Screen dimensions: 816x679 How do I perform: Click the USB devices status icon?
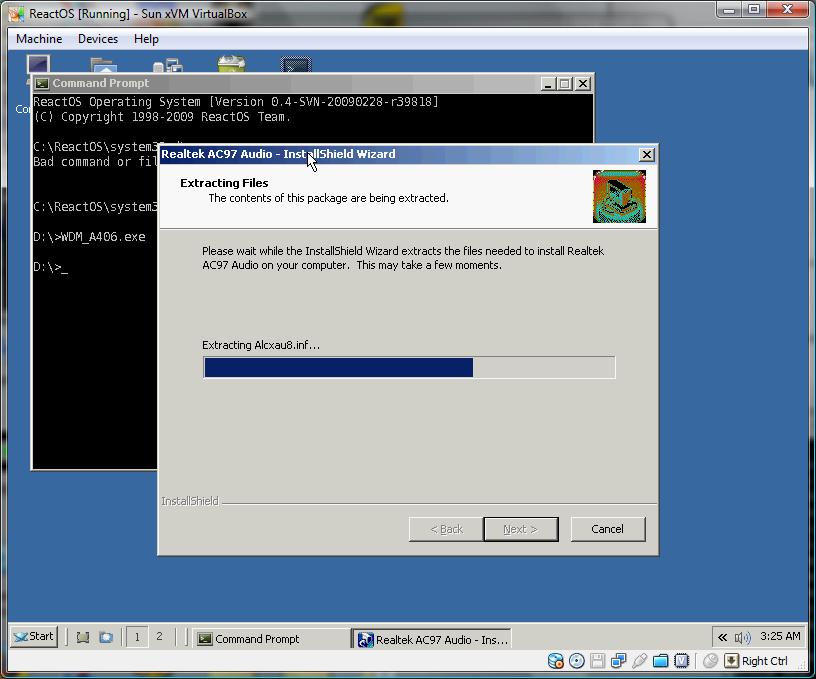(639, 661)
